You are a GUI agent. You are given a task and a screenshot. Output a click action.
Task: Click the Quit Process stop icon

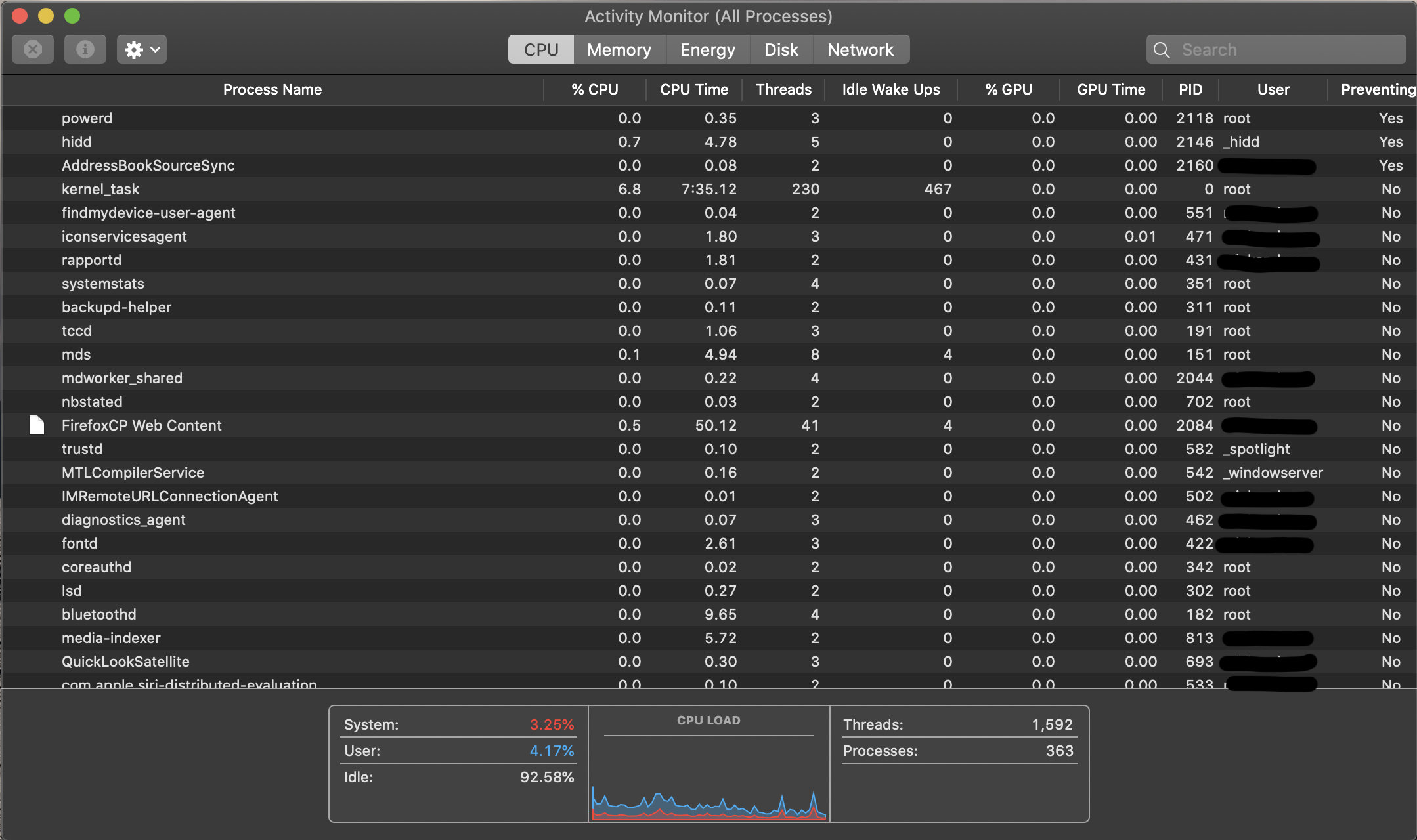[33, 49]
